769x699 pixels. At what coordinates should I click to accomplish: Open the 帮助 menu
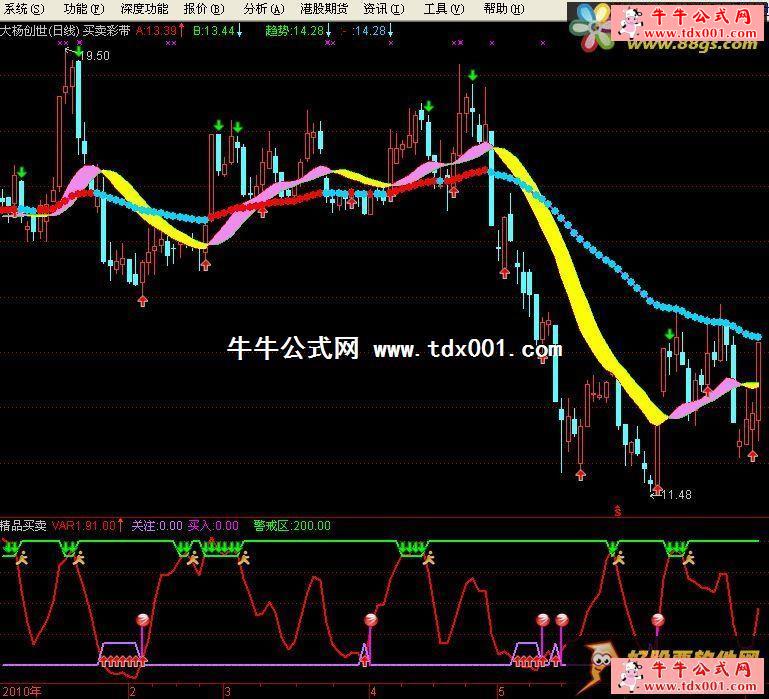pyautogui.click(x=502, y=9)
